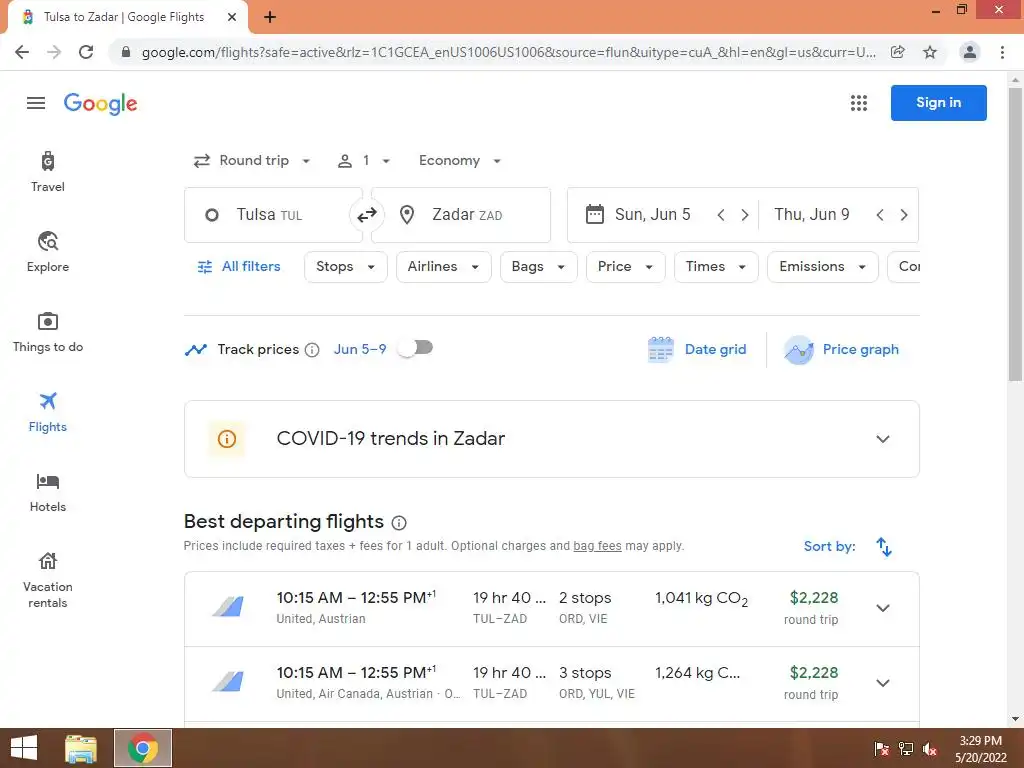Screen dimensions: 1024x768
Task: Open the Date grid
Action: point(697,349)
